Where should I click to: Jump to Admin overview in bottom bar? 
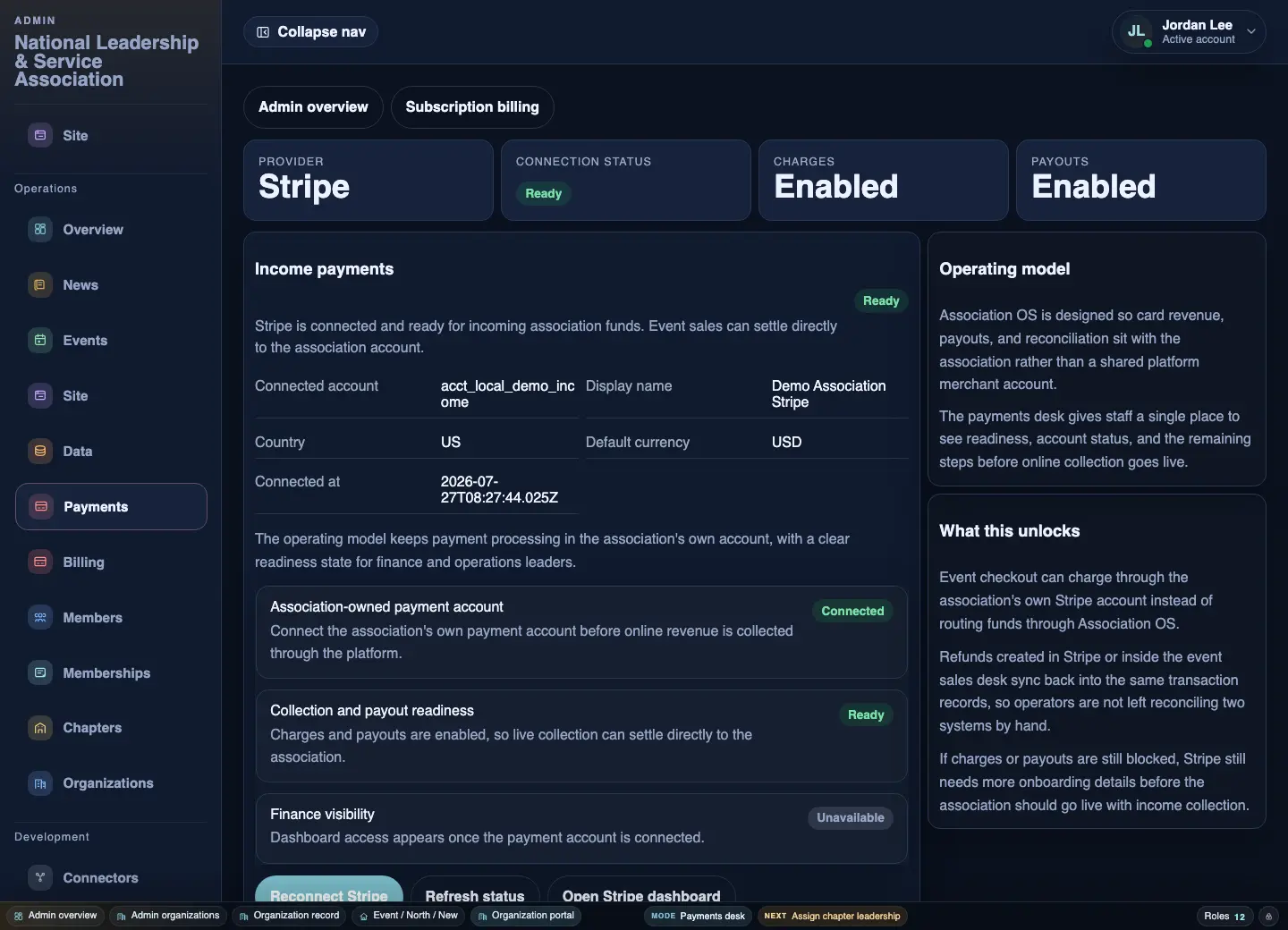pos(55,916)
